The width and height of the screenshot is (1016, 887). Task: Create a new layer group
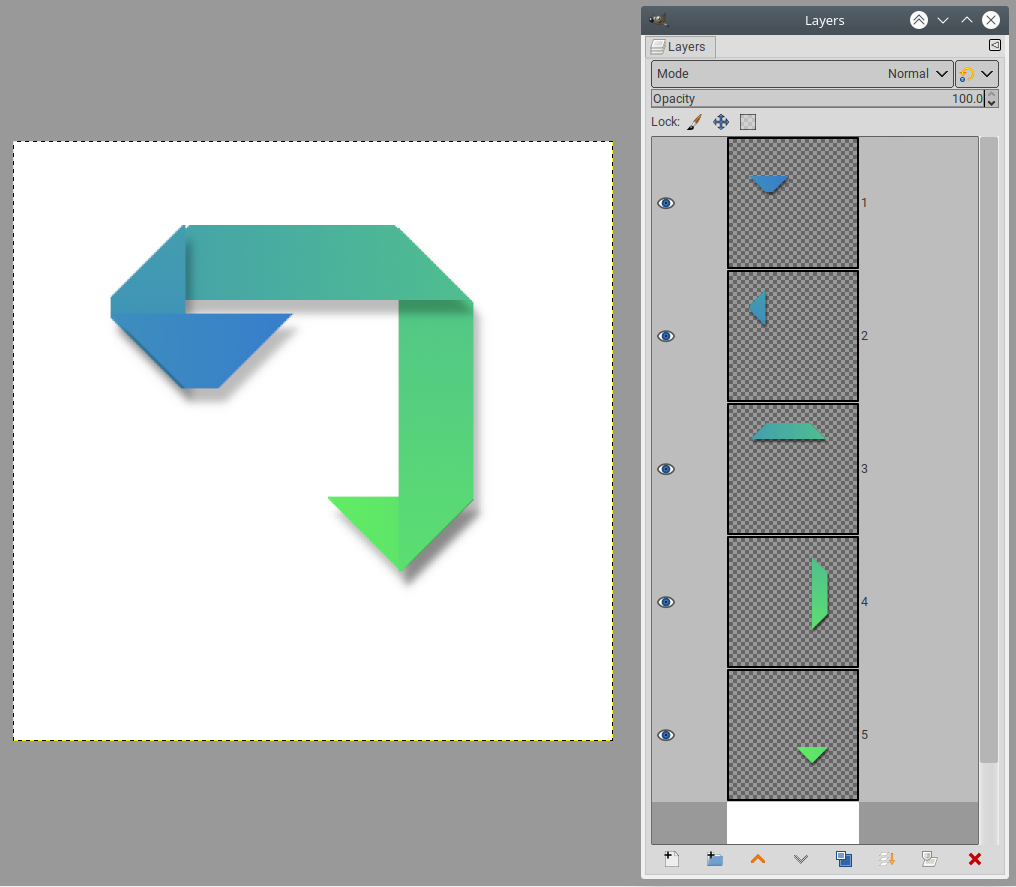coord(715,859)
